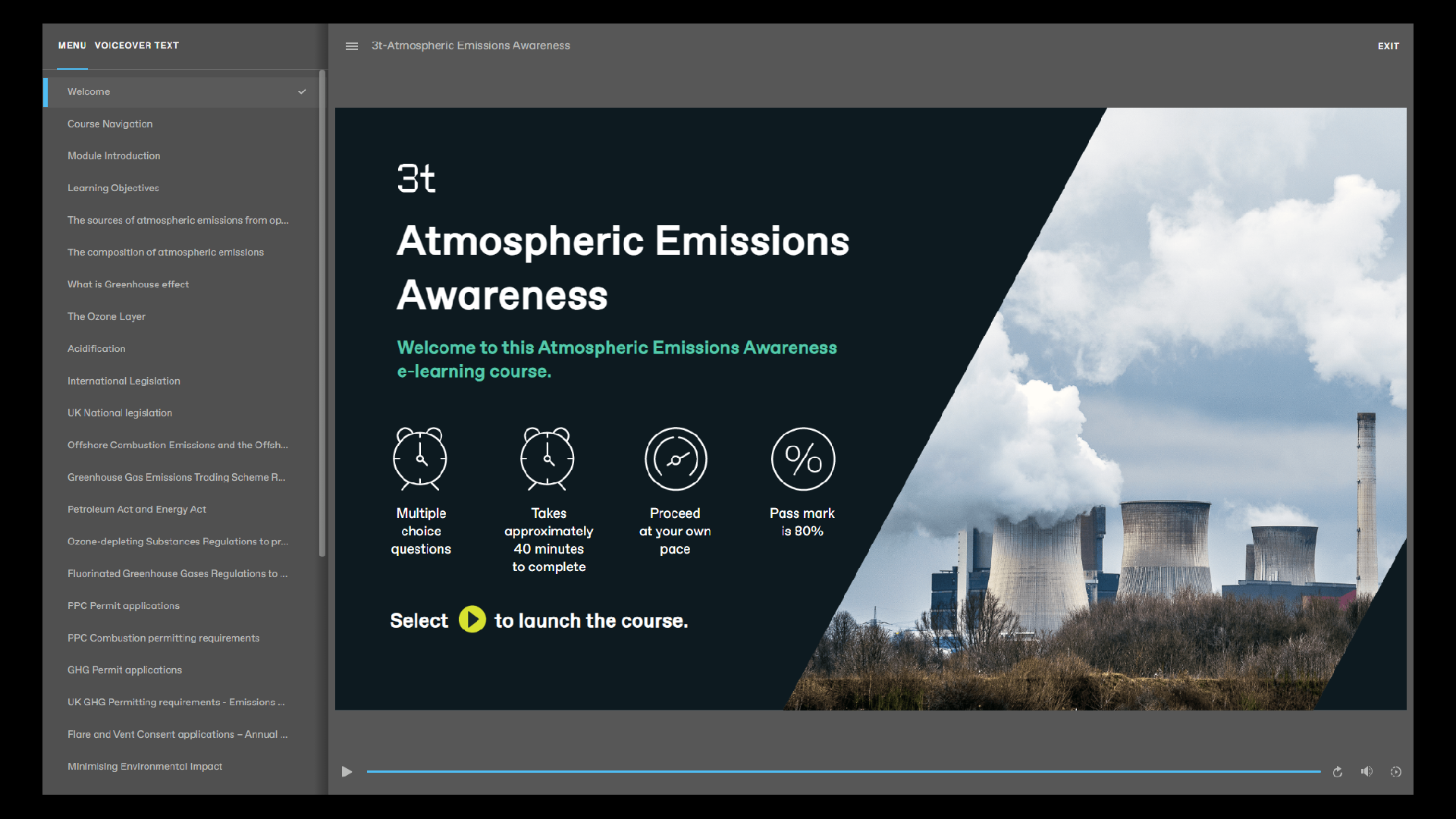Select What is Greenhouse effect
This screenshot has height=819, width=1456.
click(x=182, y=284)
